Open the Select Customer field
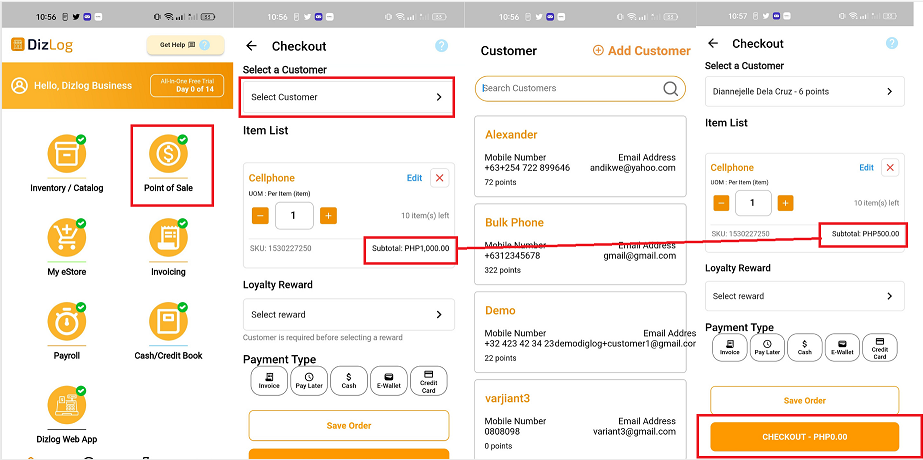 point(348,97)
